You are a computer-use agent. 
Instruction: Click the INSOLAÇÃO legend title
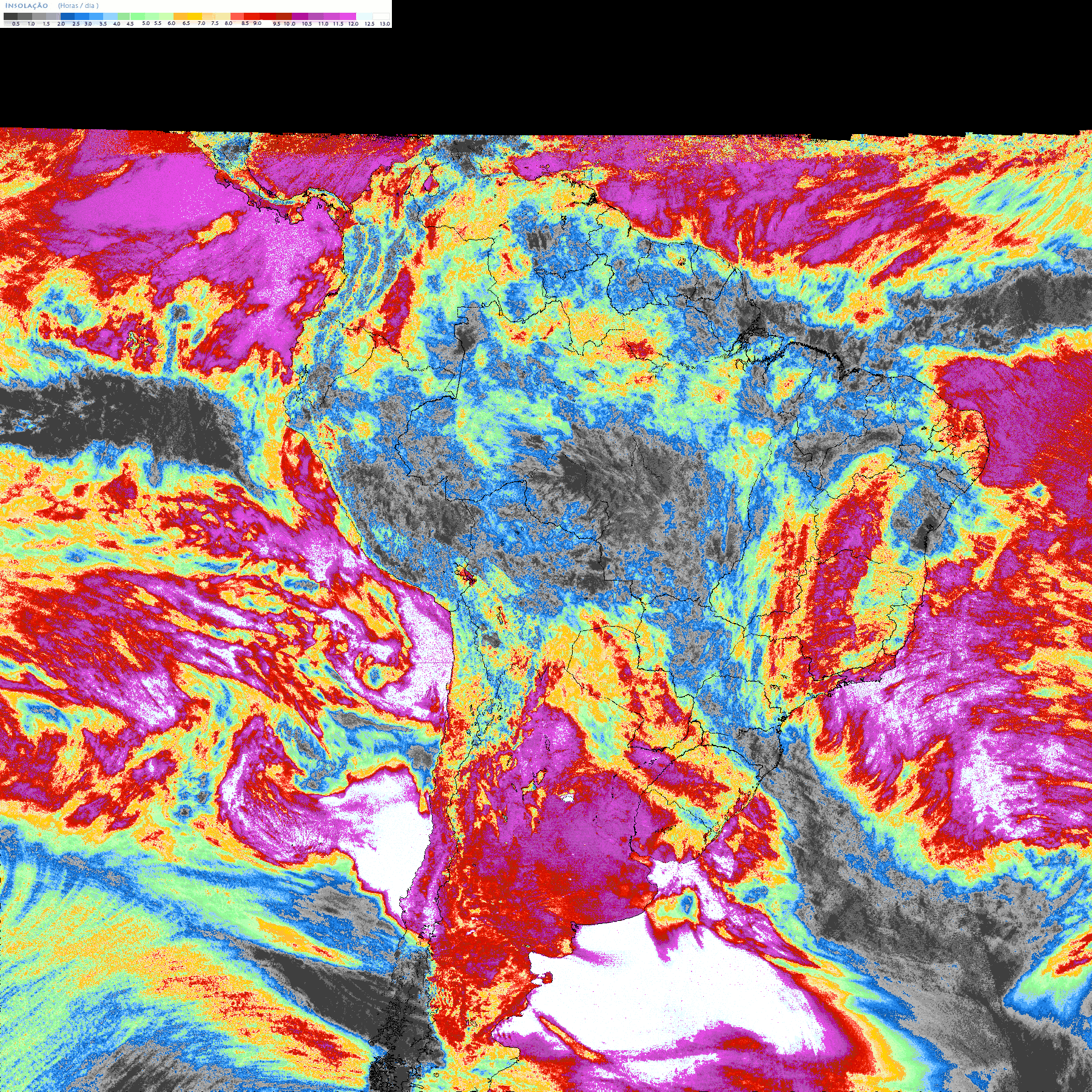pos(27,6)
